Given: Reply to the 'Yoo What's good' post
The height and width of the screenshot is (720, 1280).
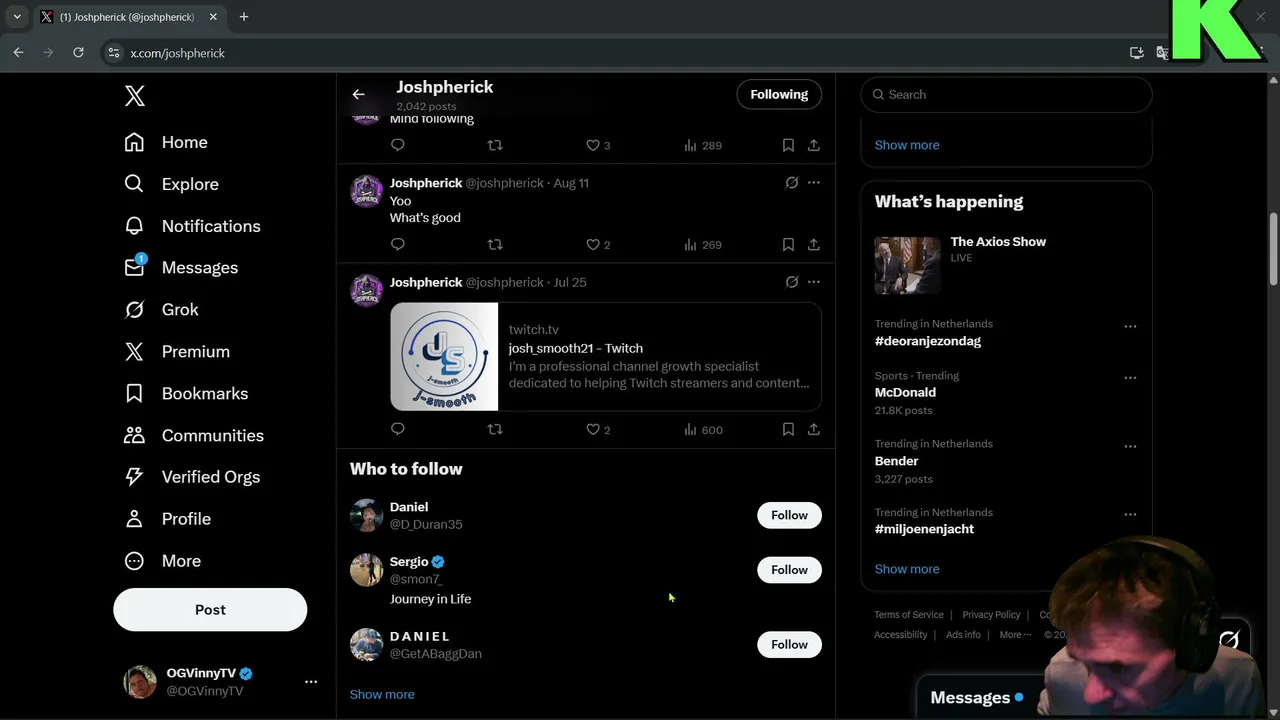Looking at the screenshot, I should 398,245.
